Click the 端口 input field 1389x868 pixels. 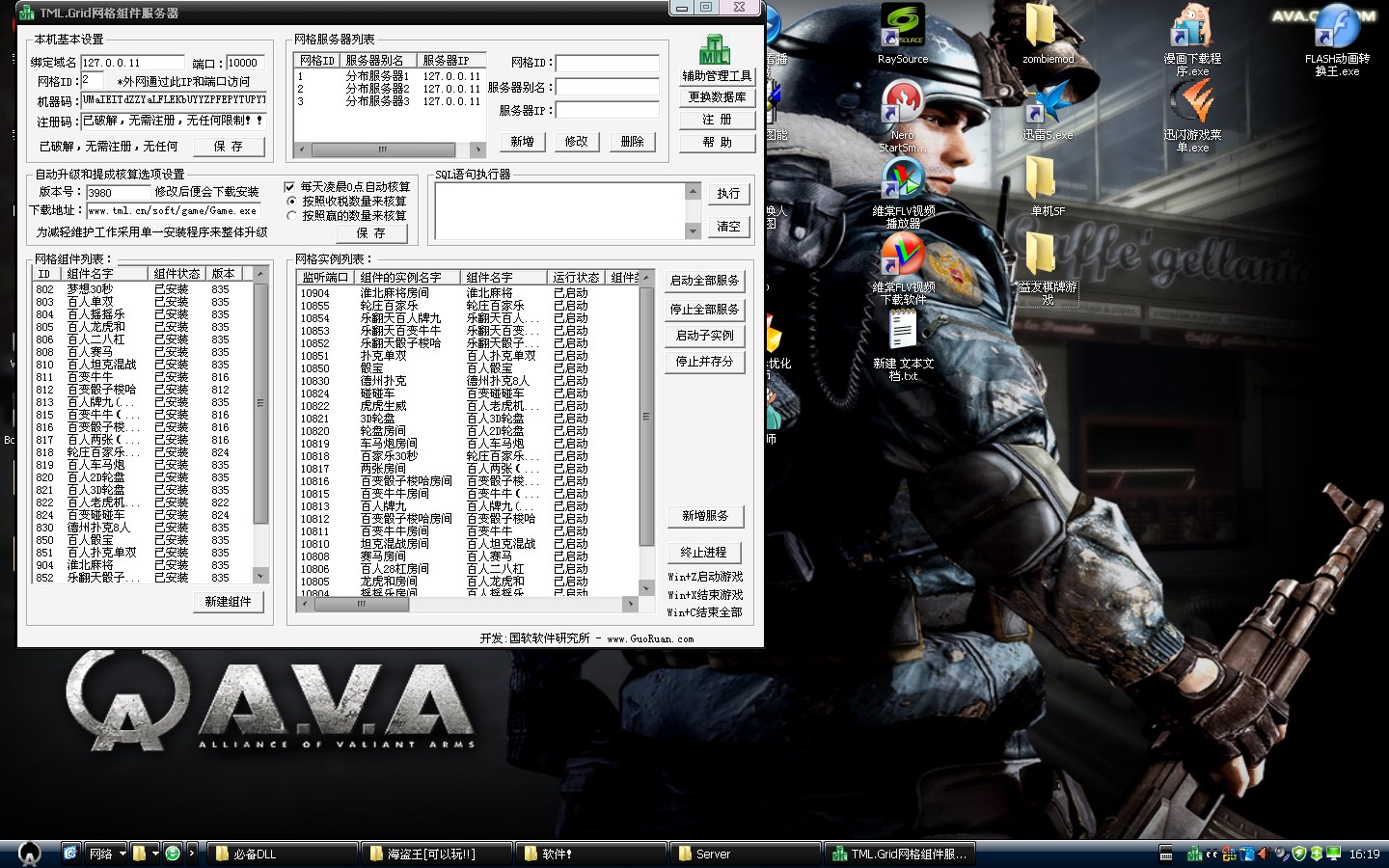click(x=245, y=62)
